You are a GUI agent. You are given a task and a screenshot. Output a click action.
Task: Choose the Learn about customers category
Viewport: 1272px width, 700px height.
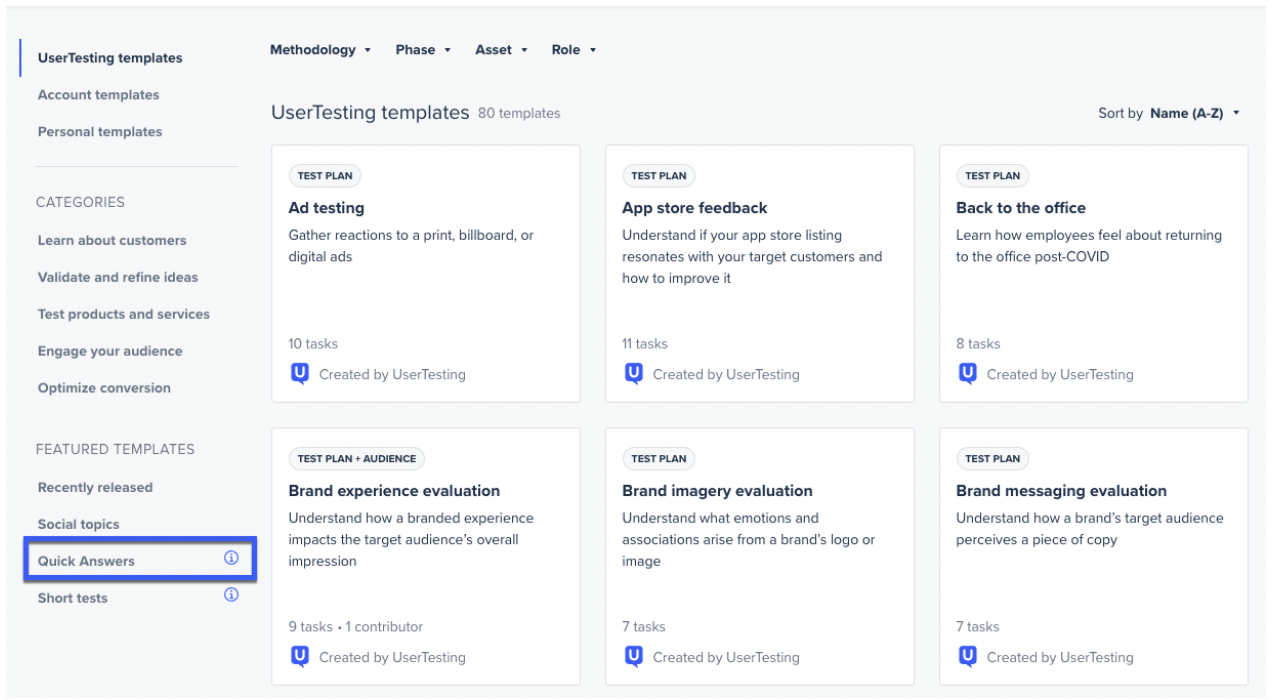(x=112, y=240)
